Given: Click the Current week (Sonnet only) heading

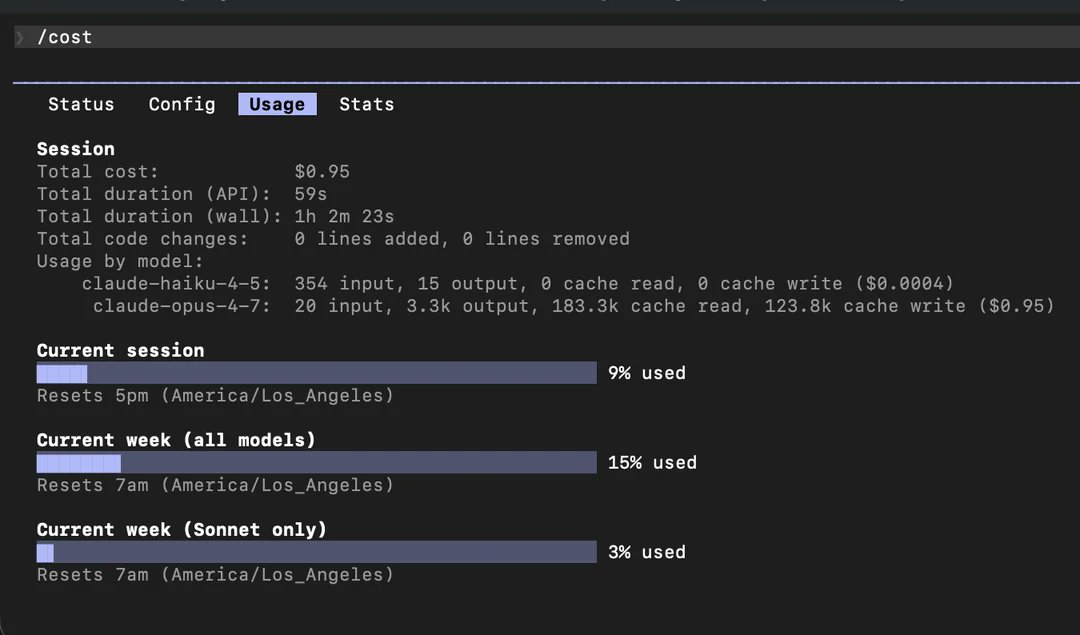Looking at the screenshot, I should (x=182, y=530).
